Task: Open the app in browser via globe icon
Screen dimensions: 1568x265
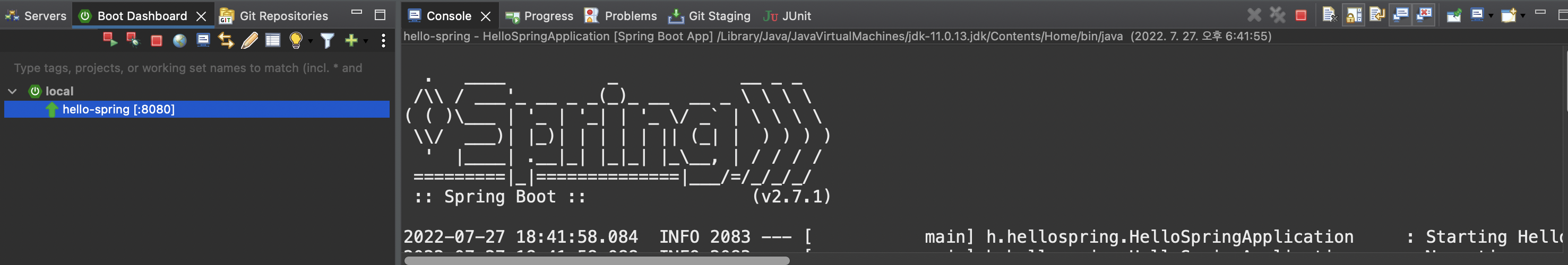Action: click(x=179, y=41)
